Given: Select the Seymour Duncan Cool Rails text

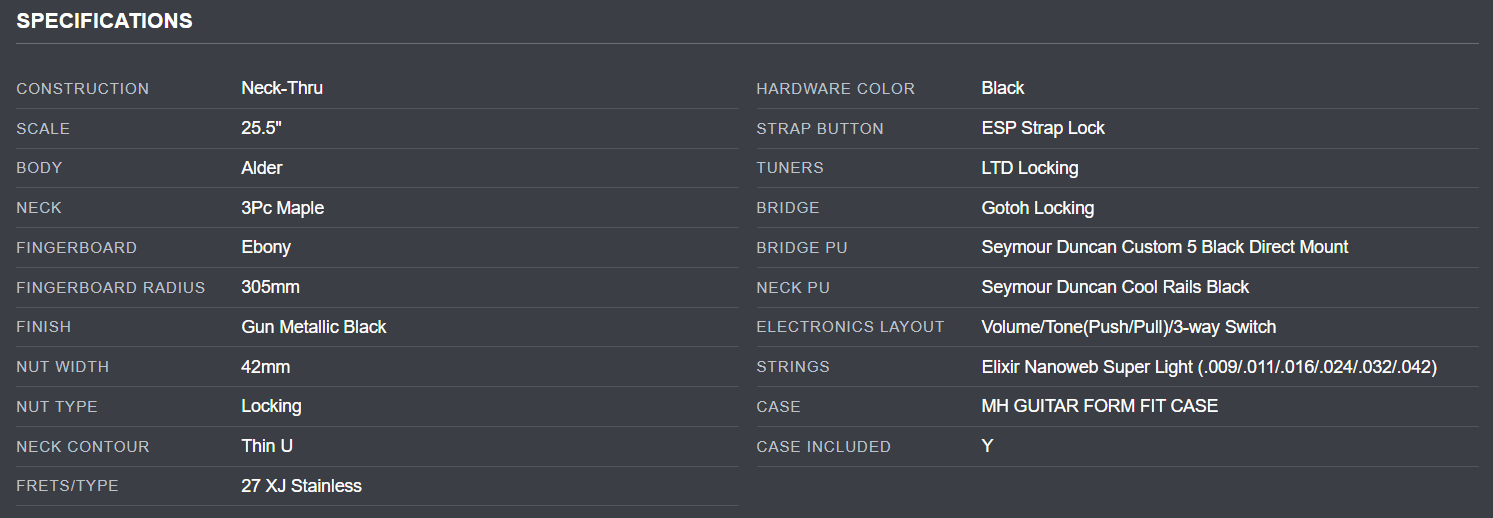Looking at the screenshot, I should (1115, 287).
